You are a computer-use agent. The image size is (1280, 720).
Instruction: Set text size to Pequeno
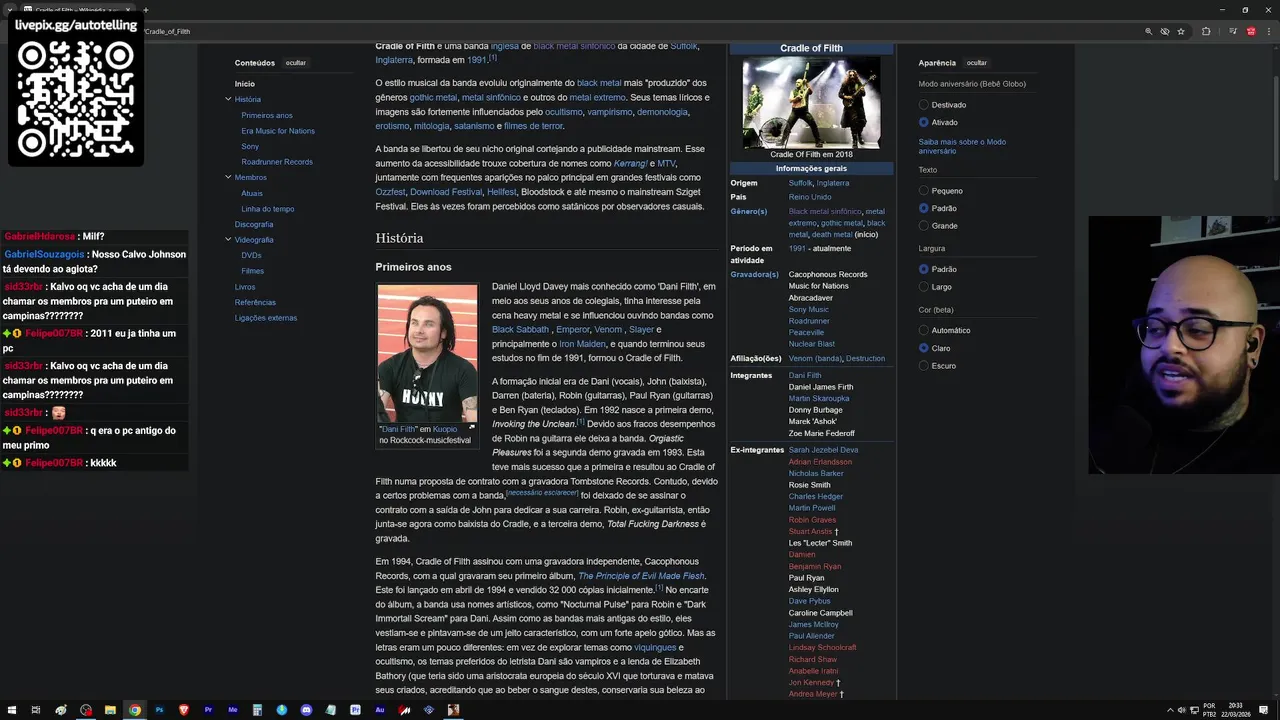click(x=924, y=191)
